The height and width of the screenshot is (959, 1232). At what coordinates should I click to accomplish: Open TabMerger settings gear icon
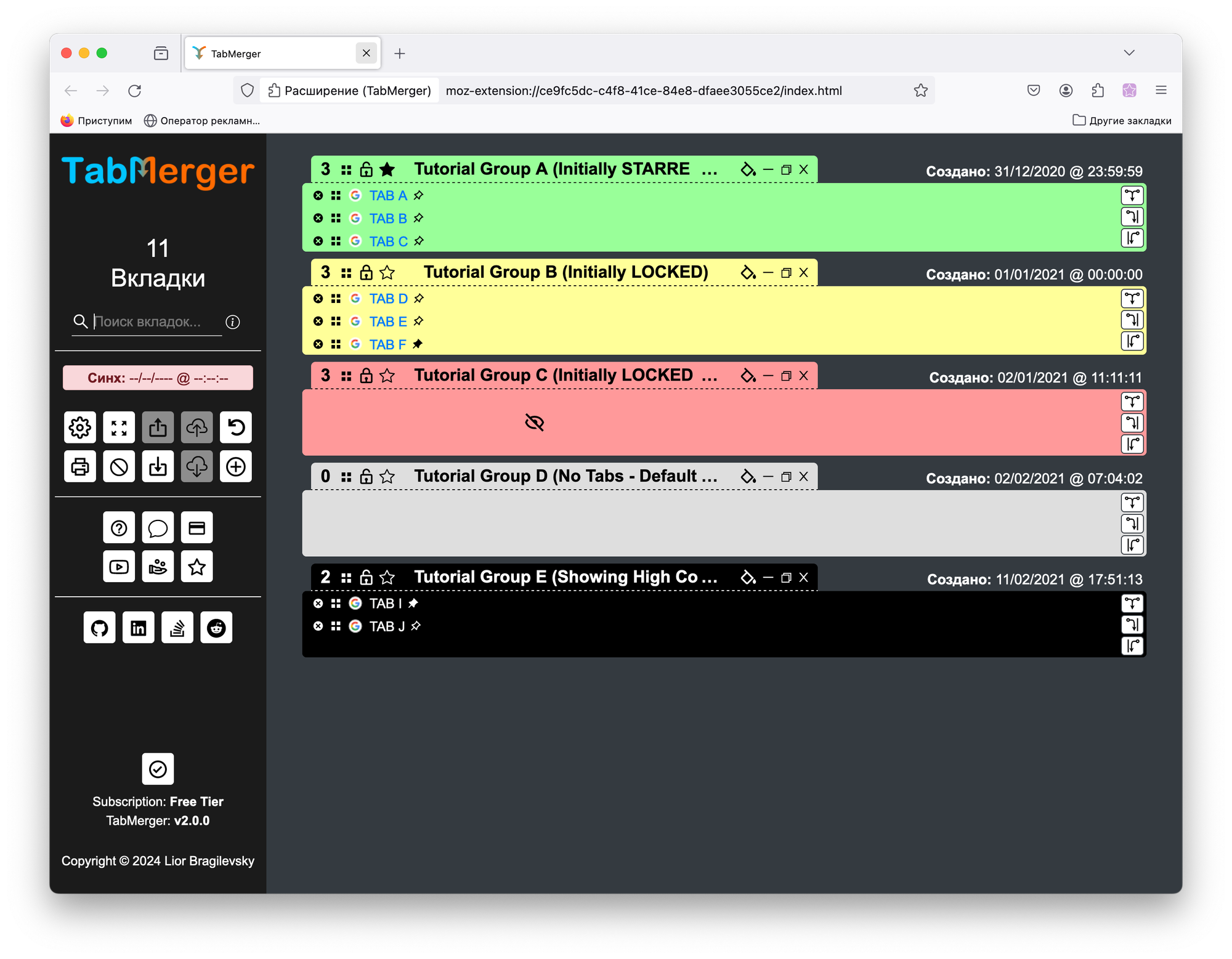80,427
